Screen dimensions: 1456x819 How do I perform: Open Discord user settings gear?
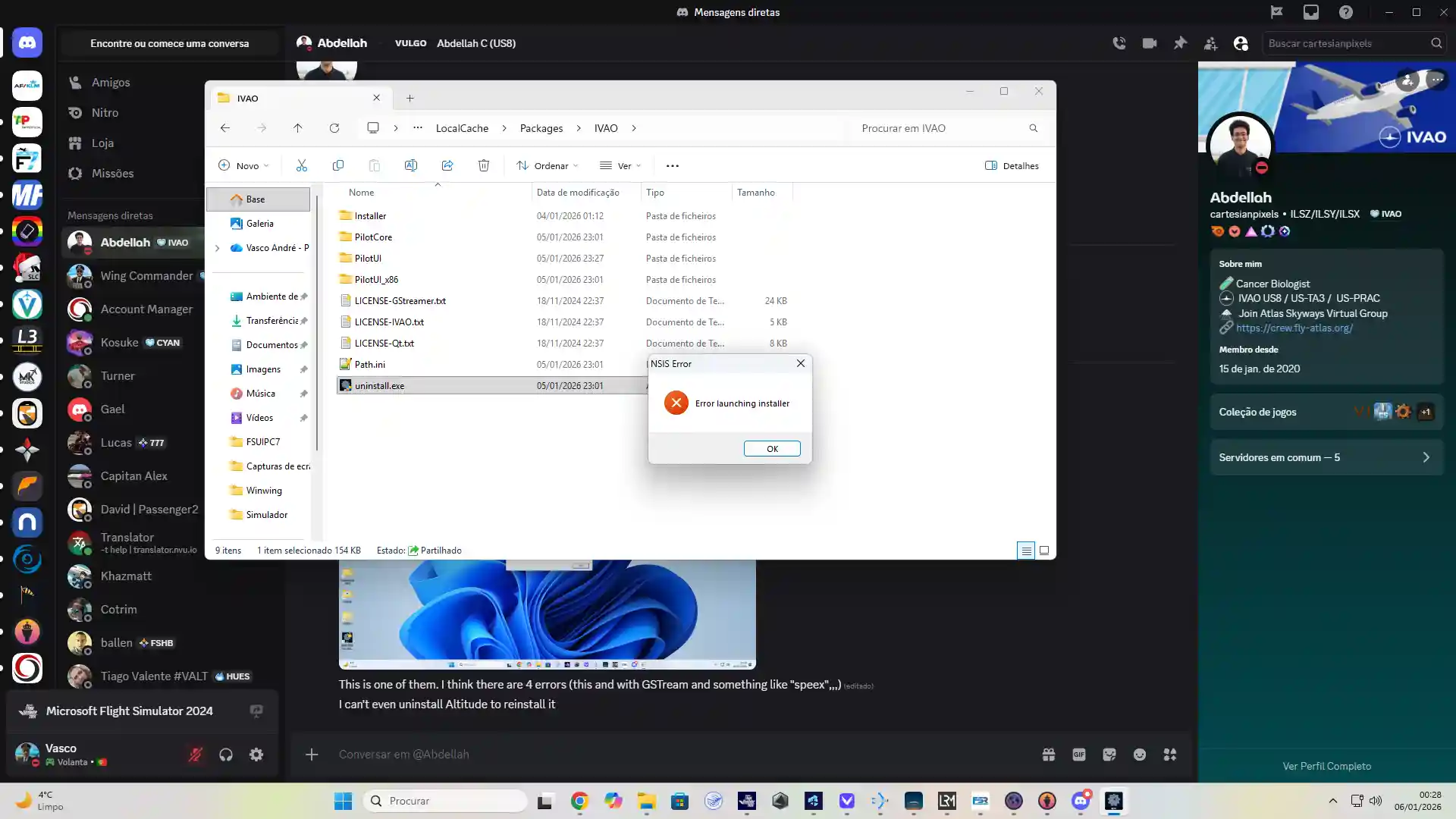[x=256, y=755]
